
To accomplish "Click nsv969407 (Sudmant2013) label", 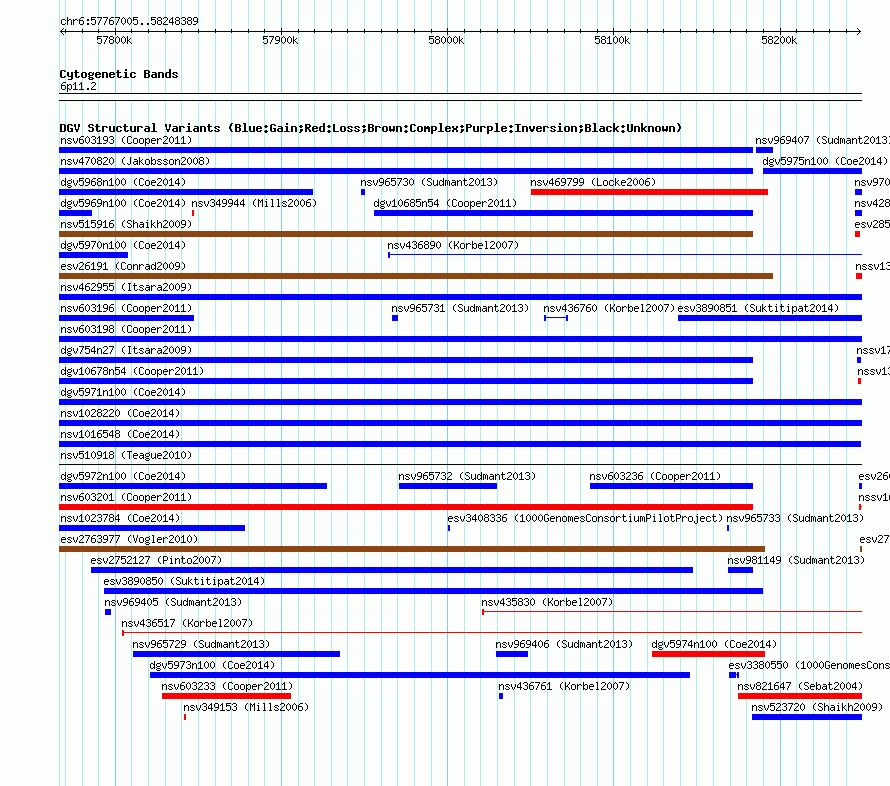I will 822,140.
